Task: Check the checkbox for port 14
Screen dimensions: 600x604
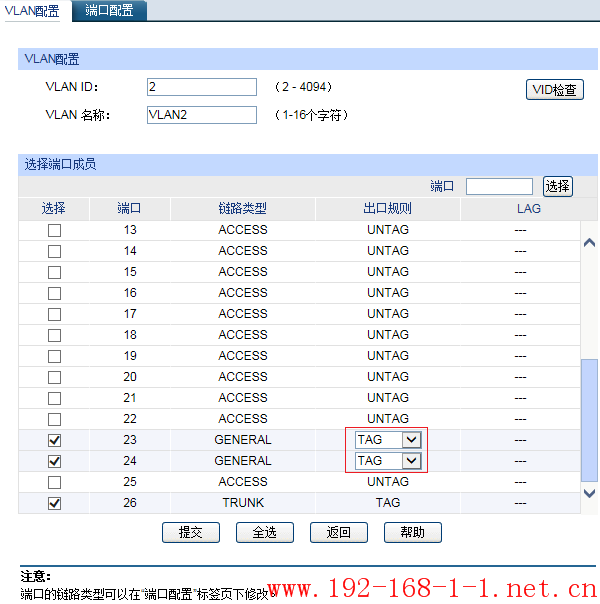Action: coord(54,251)
